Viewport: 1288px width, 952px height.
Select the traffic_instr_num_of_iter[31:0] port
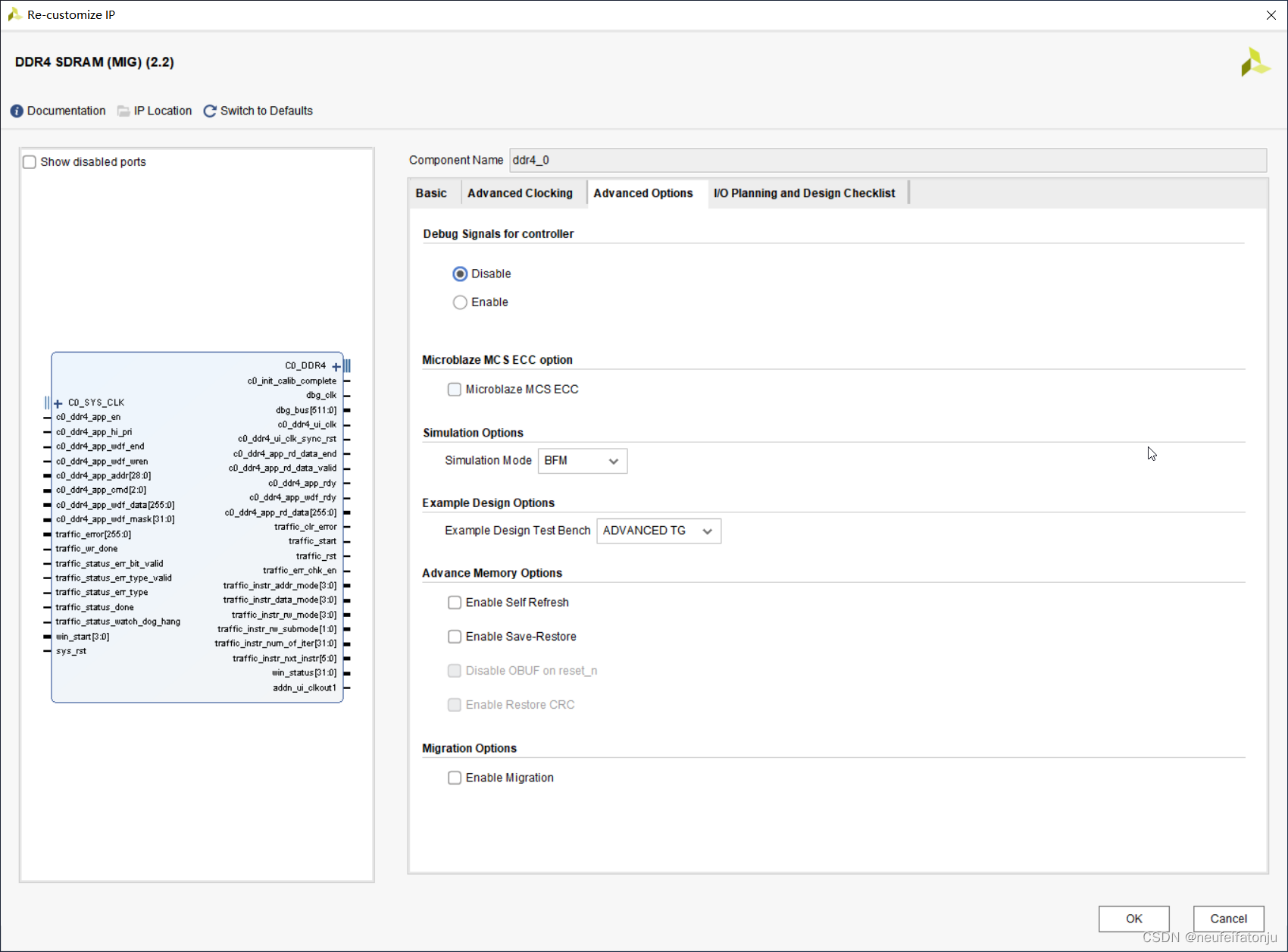pyautogui.click(x=276, y=644)
